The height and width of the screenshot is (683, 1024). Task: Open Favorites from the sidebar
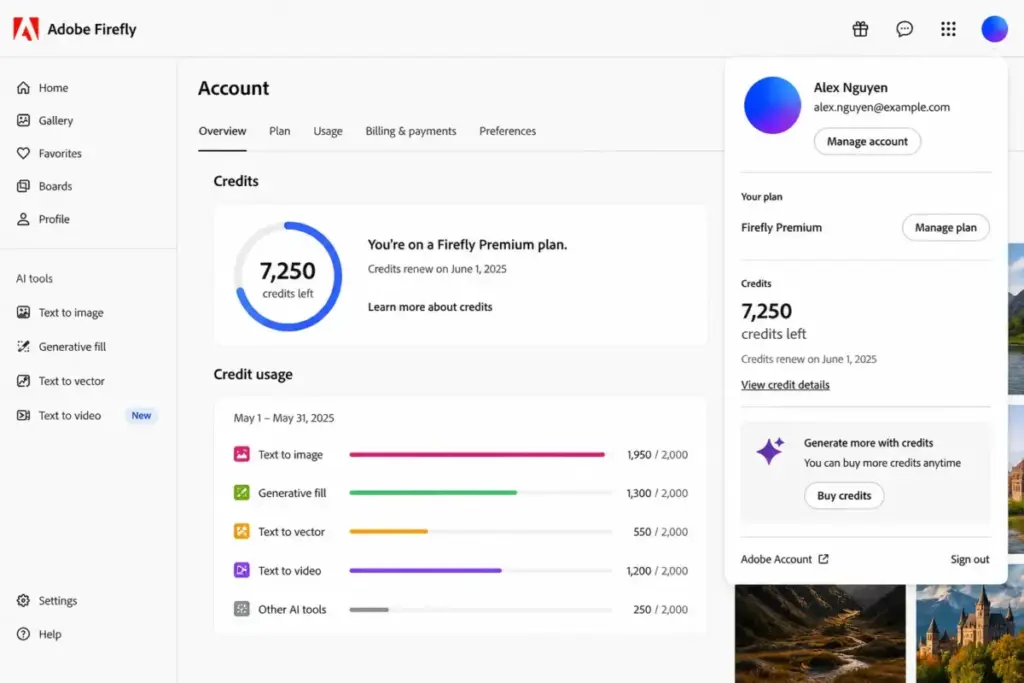pos(60,153)
